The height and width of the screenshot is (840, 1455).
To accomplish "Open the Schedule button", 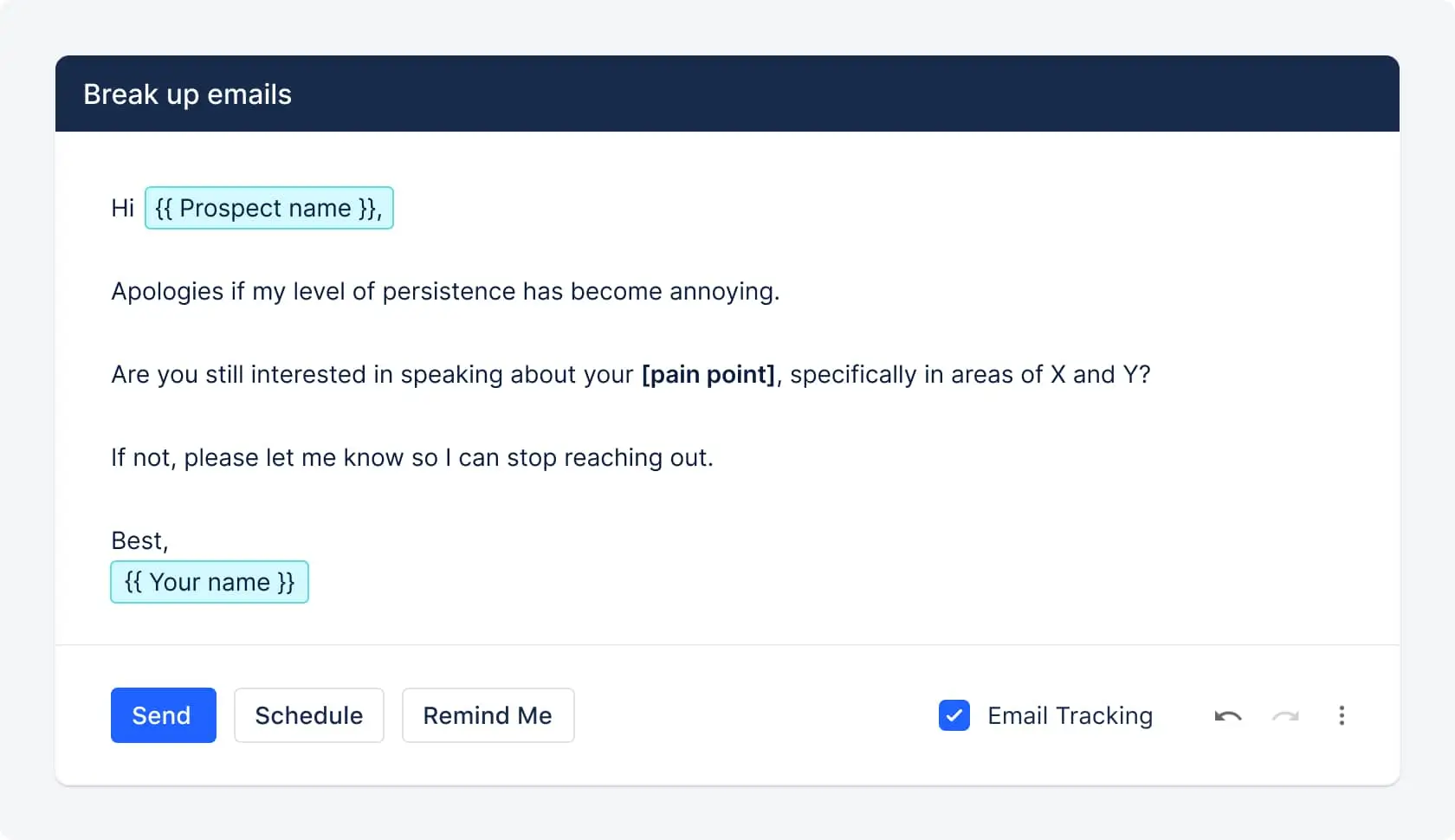I will (x=308, y=715).
